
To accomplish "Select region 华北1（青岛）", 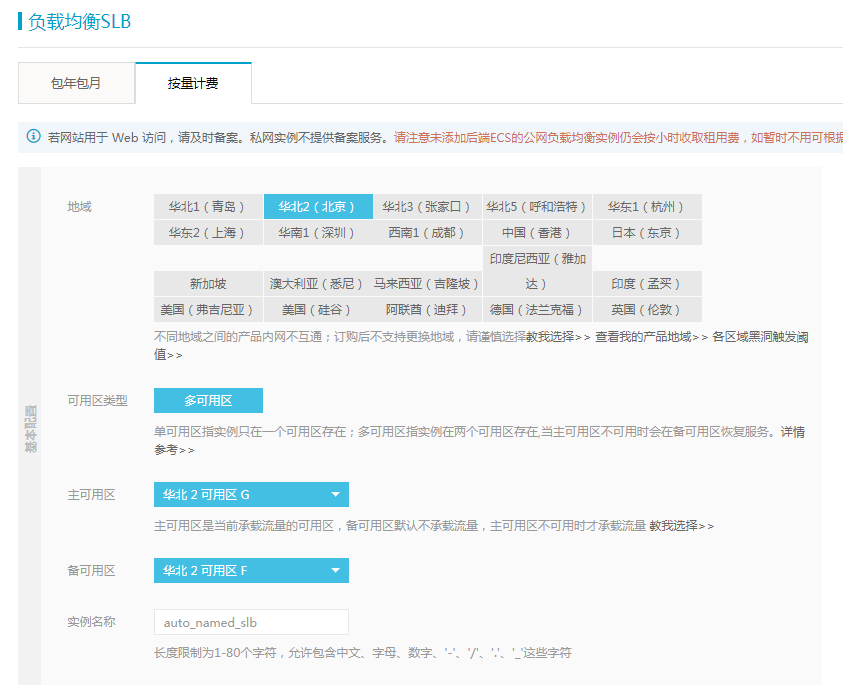I will (208, 206).
